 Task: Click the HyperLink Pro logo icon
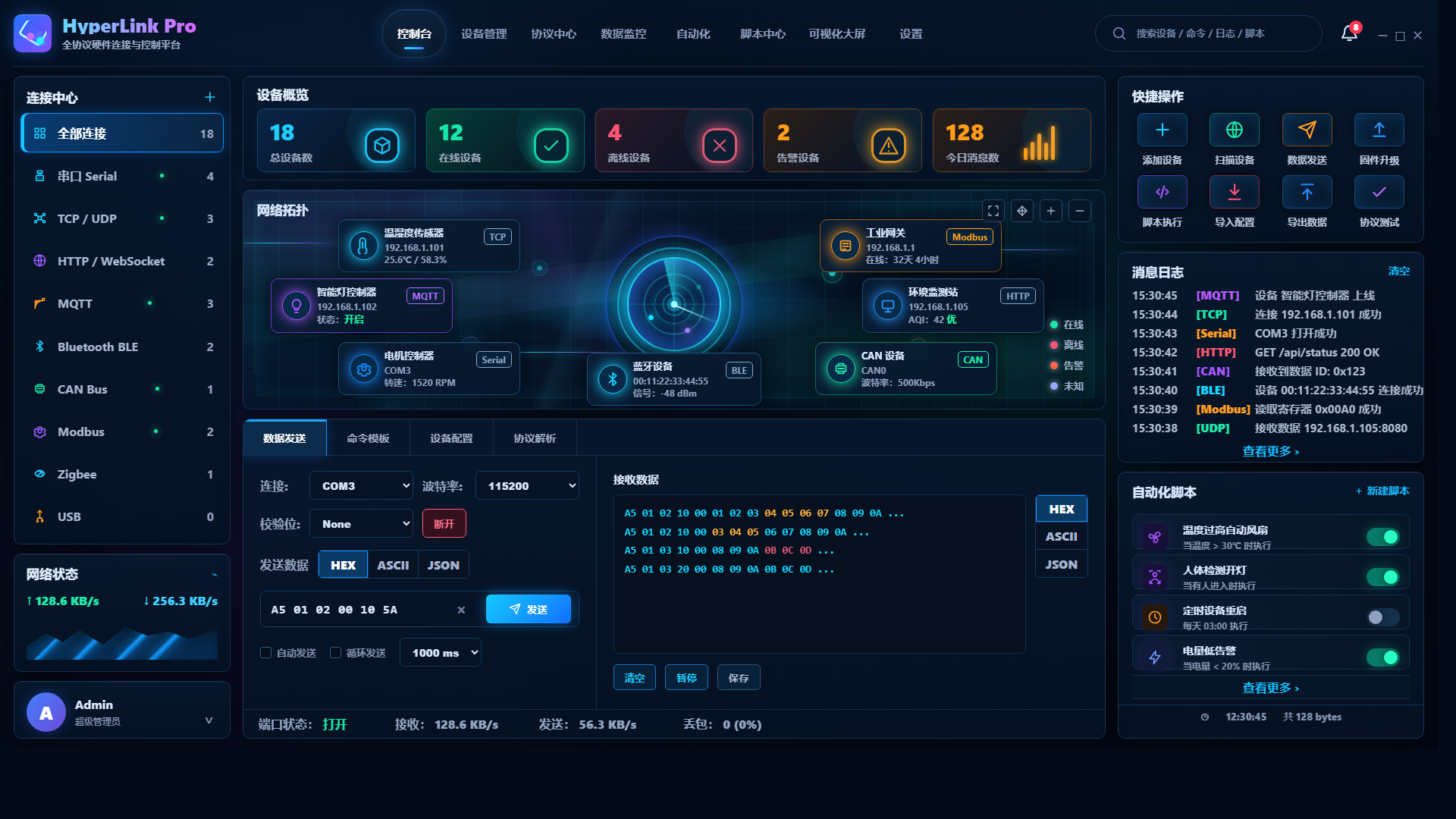tap(33, 33)
